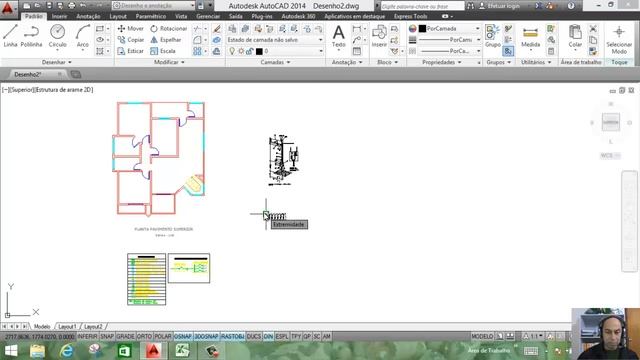640x360 pixels.
Task: Click the ViewCube top face
Action: point(611,122)
